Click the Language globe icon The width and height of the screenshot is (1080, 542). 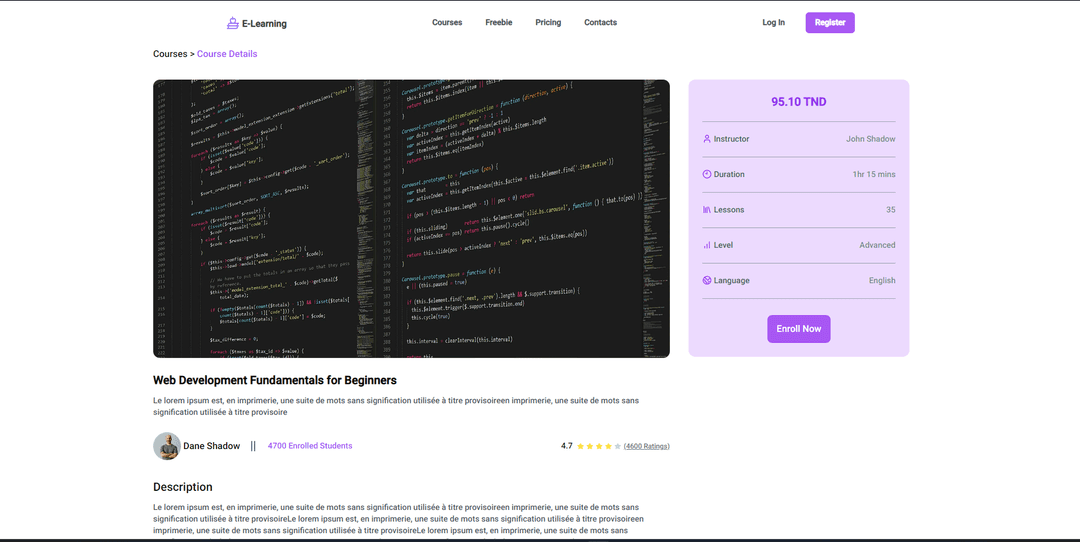click(x=707, y=280)
